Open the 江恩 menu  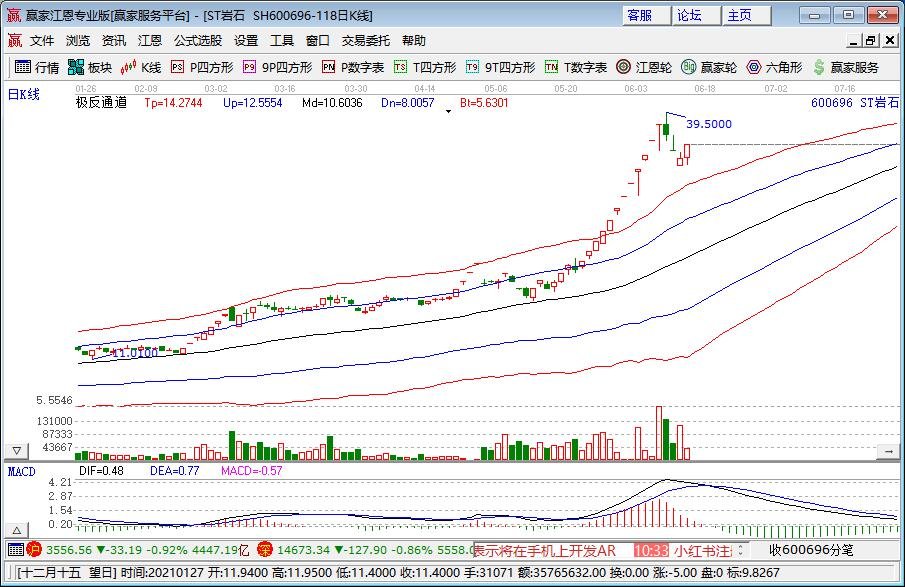pyautogui.click(x=149, y=40)
